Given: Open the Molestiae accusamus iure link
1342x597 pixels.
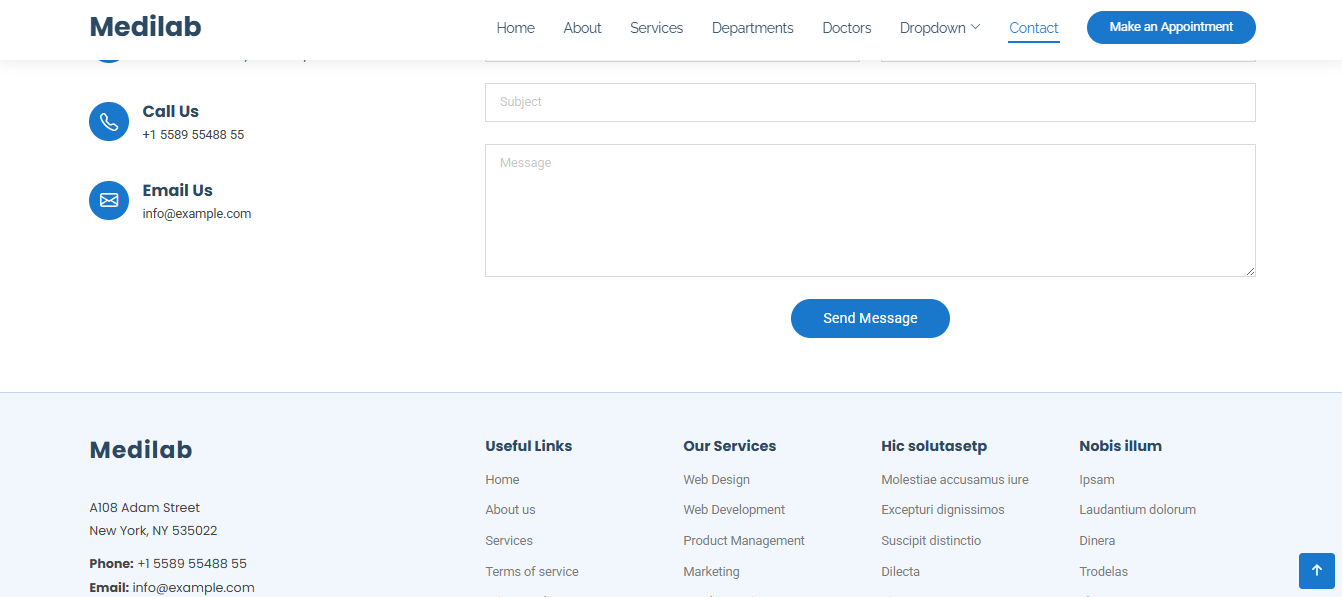Looking at the screenshot, I should (954, 480).
